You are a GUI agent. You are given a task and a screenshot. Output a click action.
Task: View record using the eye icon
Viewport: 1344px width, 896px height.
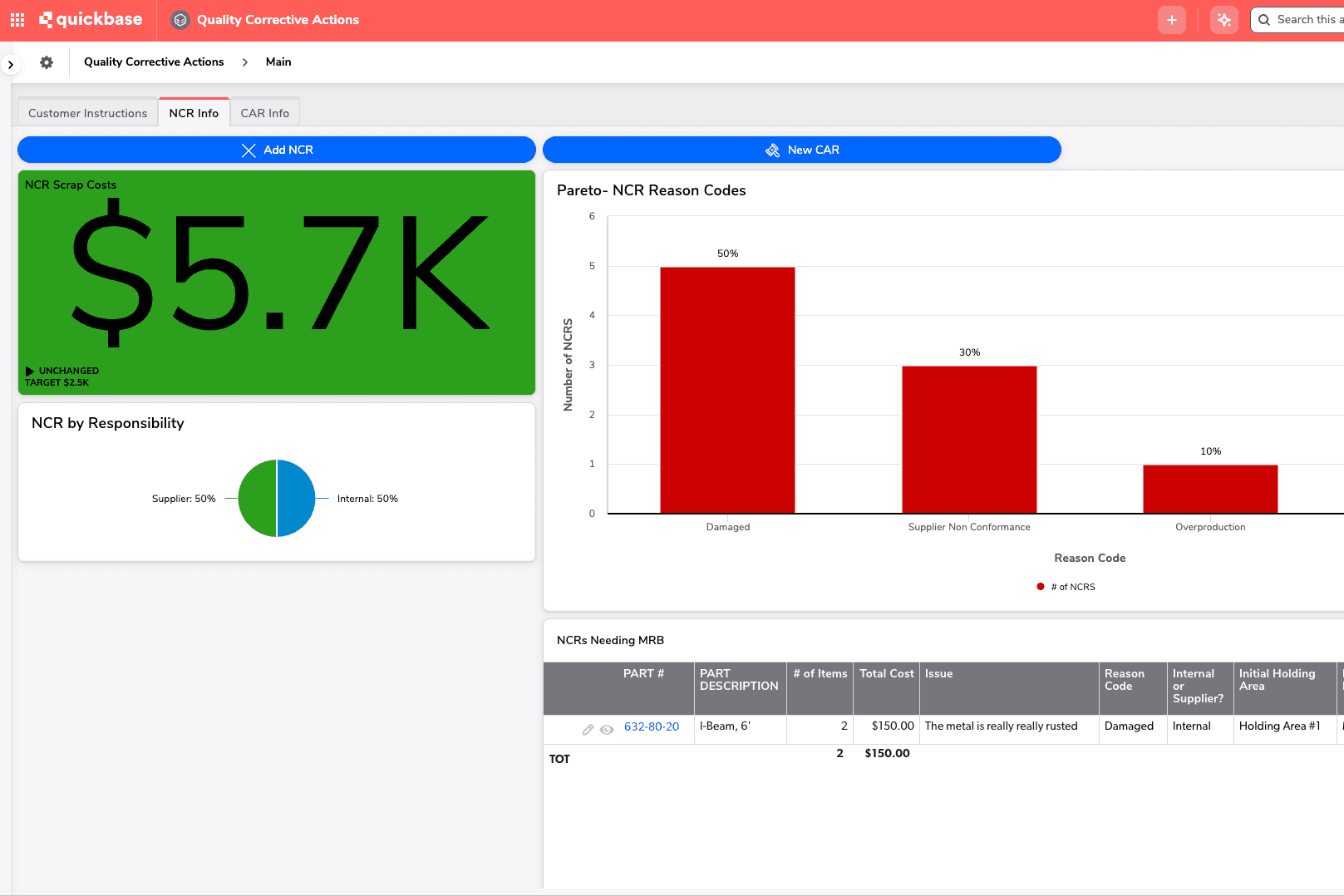pos(607,729)
